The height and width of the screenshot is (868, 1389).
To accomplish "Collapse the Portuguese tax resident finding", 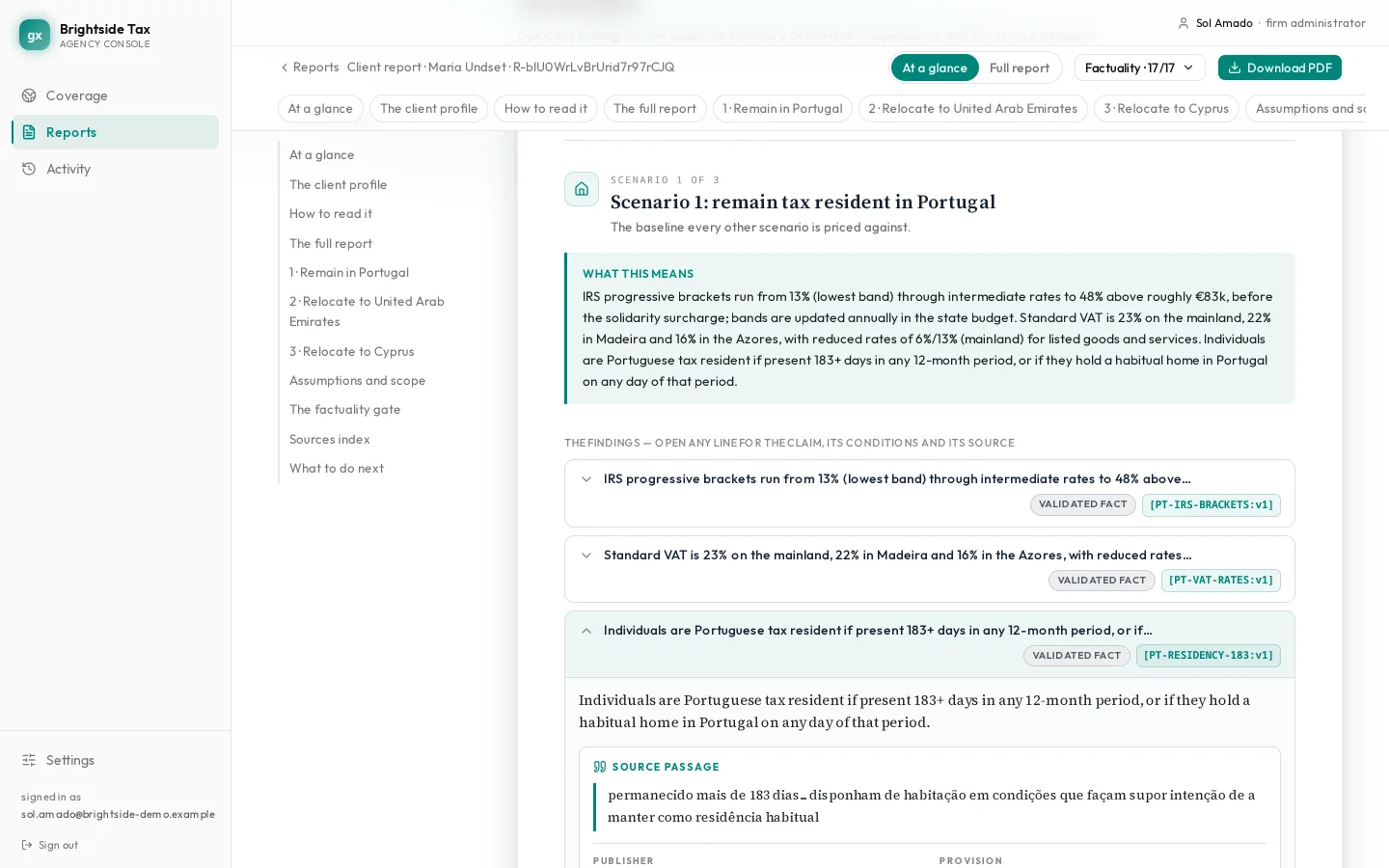I will (x=930, y=644).
